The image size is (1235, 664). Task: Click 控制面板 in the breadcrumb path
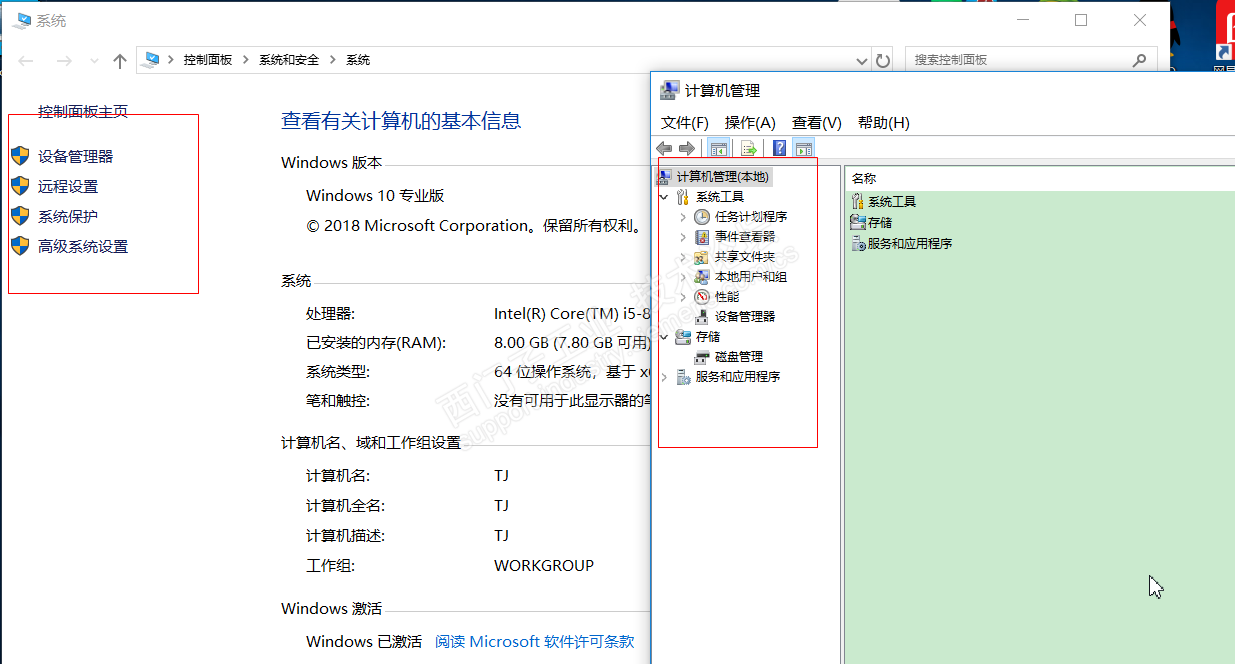click(208, 60)
